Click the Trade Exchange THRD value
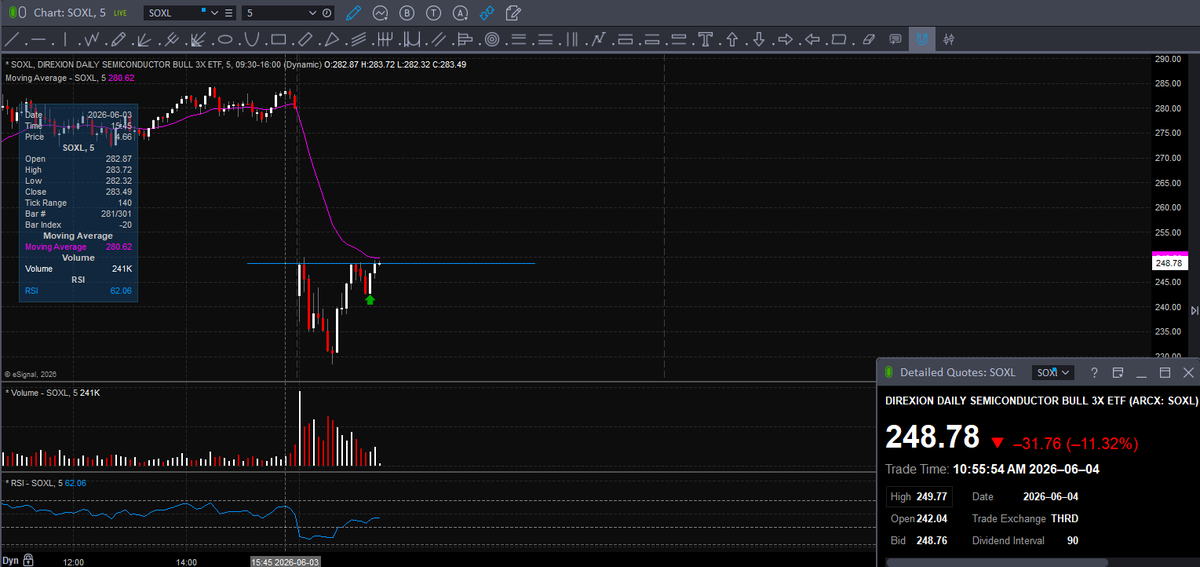This screenshot has height=567, width=1200. pos(1064,518)
